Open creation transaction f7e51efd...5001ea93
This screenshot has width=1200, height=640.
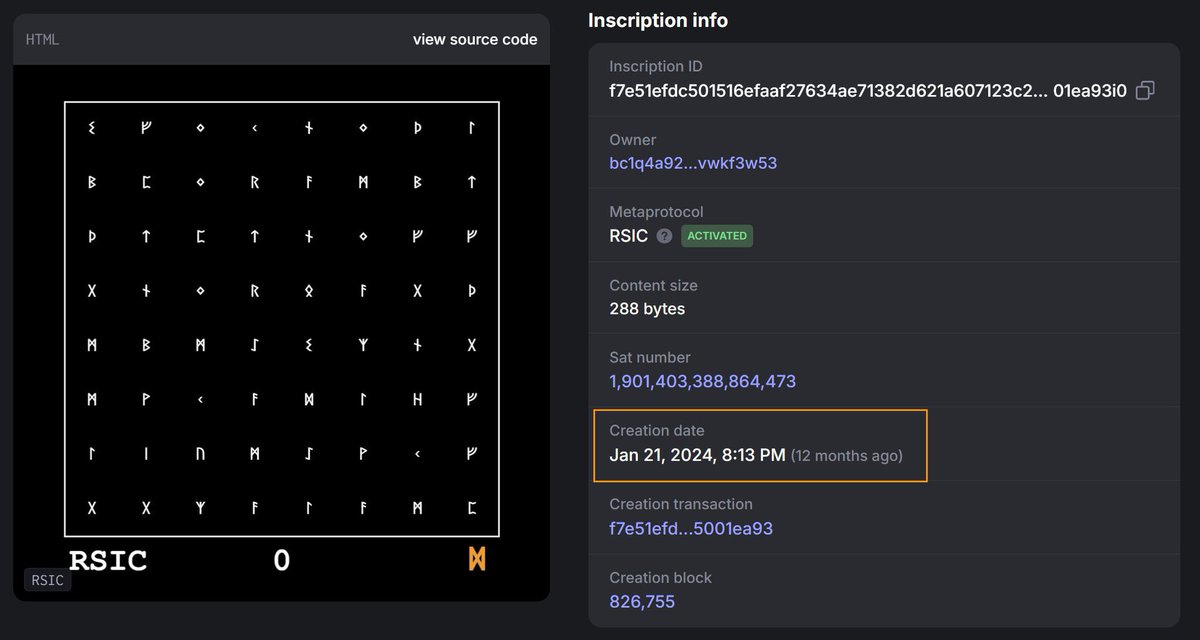coord(691,528)
